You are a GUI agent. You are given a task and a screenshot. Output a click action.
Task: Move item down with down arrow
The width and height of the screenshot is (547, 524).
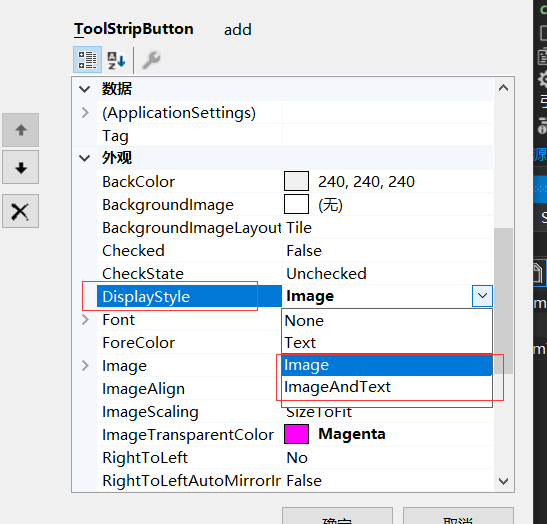coord(21,167)
